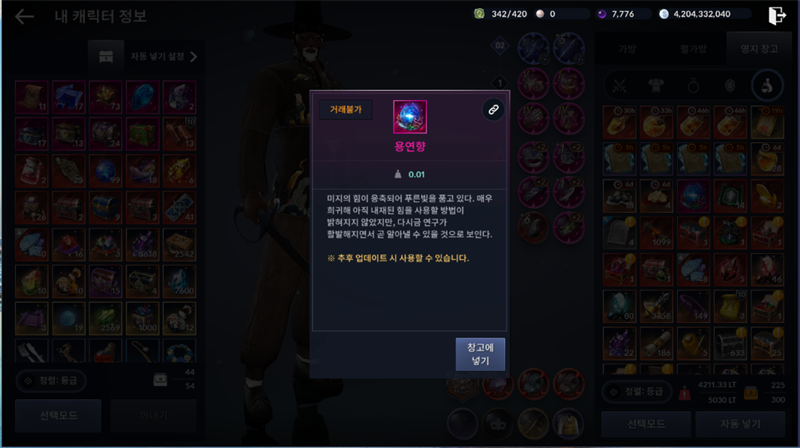Click the storage chest icon near 자동 넣기 설정

[x=106, y=57]
